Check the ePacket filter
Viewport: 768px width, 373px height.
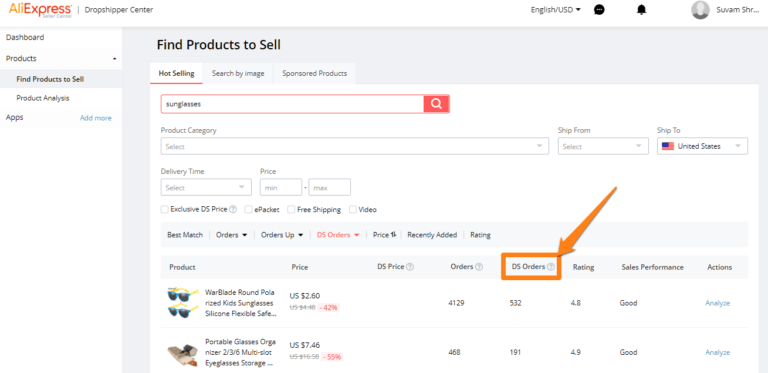click(x=248, y=210)
